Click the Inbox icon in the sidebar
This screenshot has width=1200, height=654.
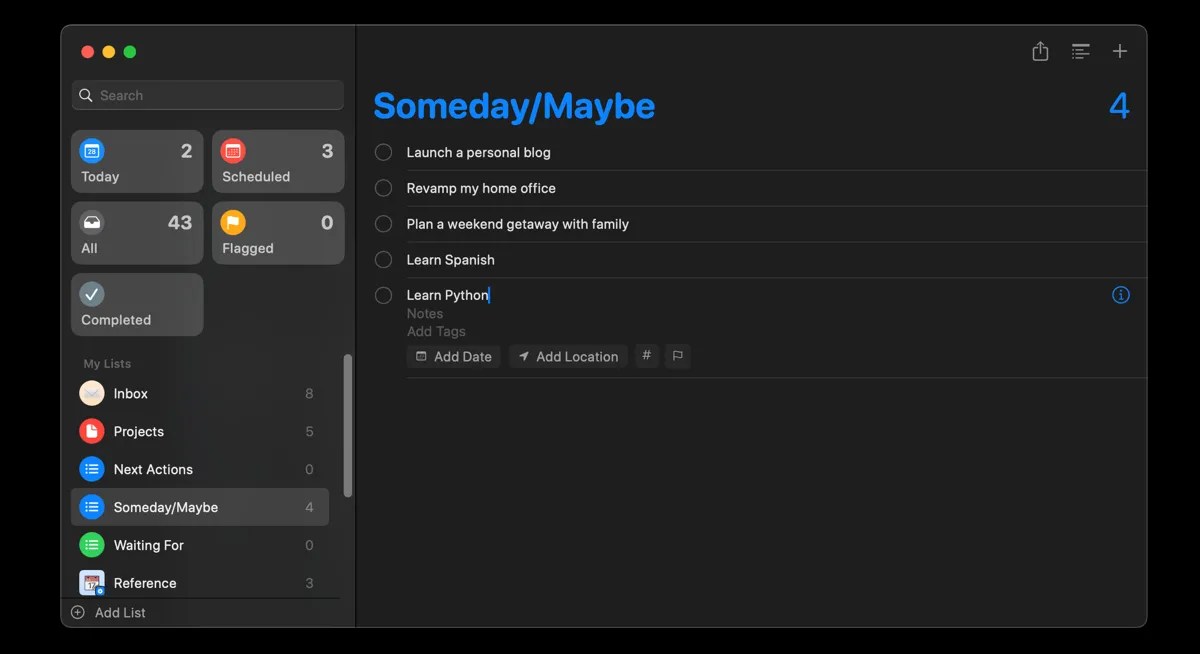(92, 393)
